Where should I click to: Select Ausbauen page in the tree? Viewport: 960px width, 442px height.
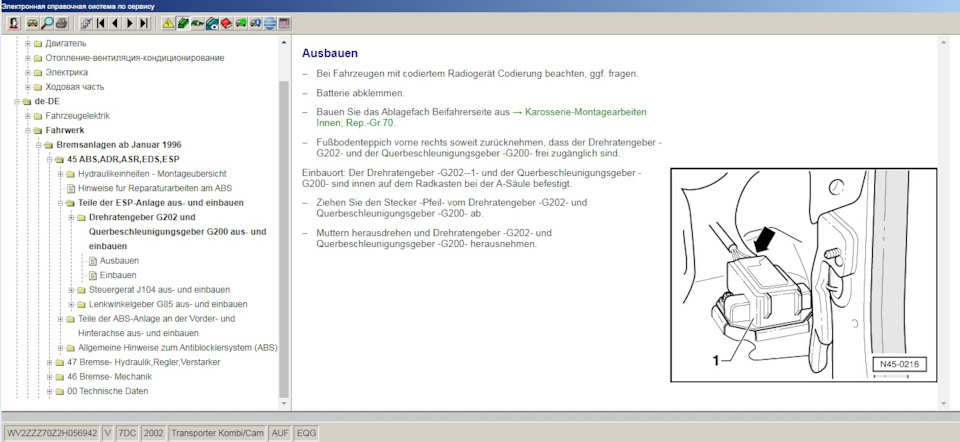click(119, 261)
